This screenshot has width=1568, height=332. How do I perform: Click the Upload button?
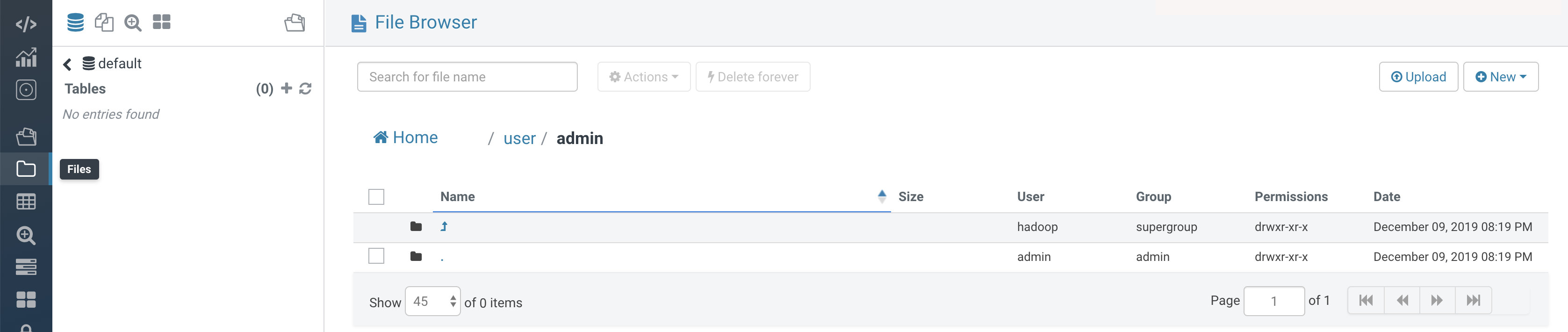pyautogui.click(x=1418, y=77)
